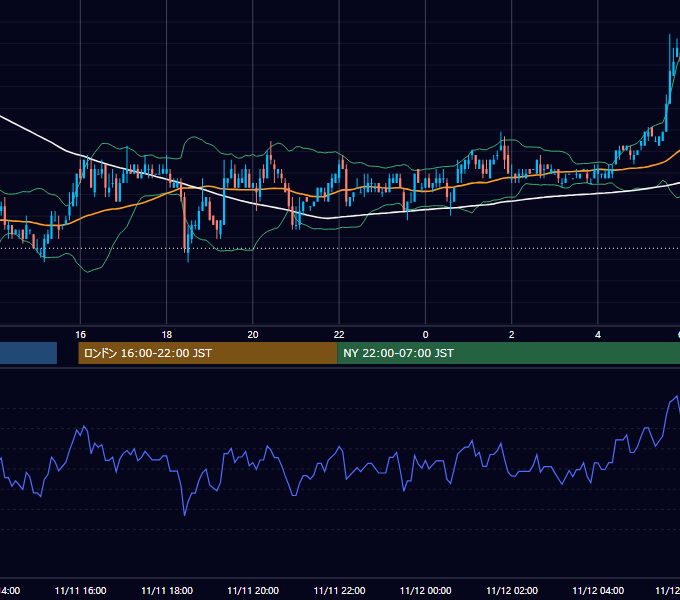Click the 11/11 20:00 date label

point(253,590)
